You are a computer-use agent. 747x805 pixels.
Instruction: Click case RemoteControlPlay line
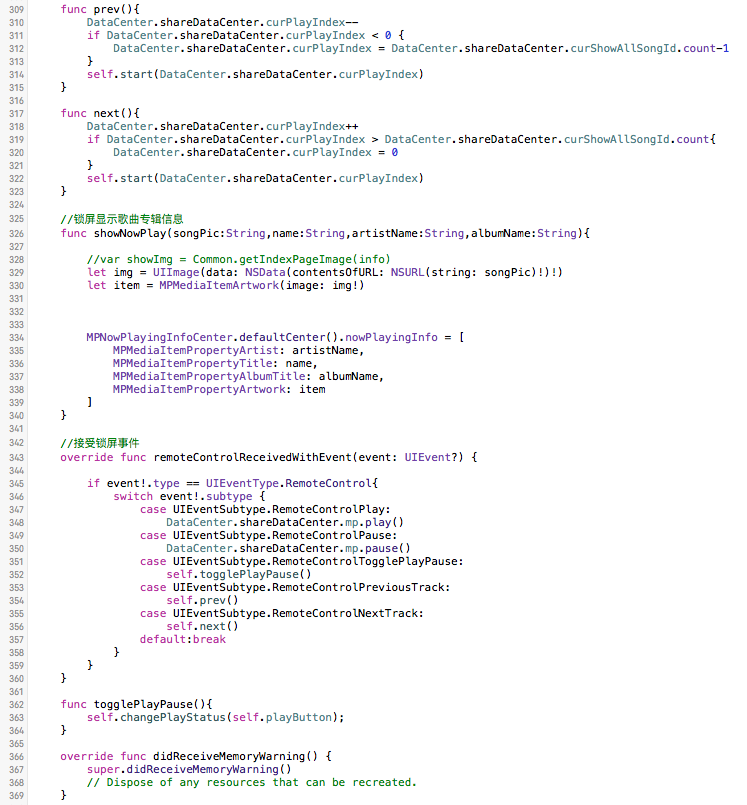pyautogui.click(x=265, y=509)
